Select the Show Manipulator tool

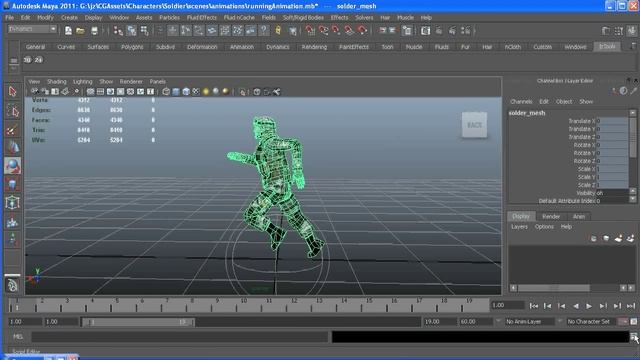13,240
